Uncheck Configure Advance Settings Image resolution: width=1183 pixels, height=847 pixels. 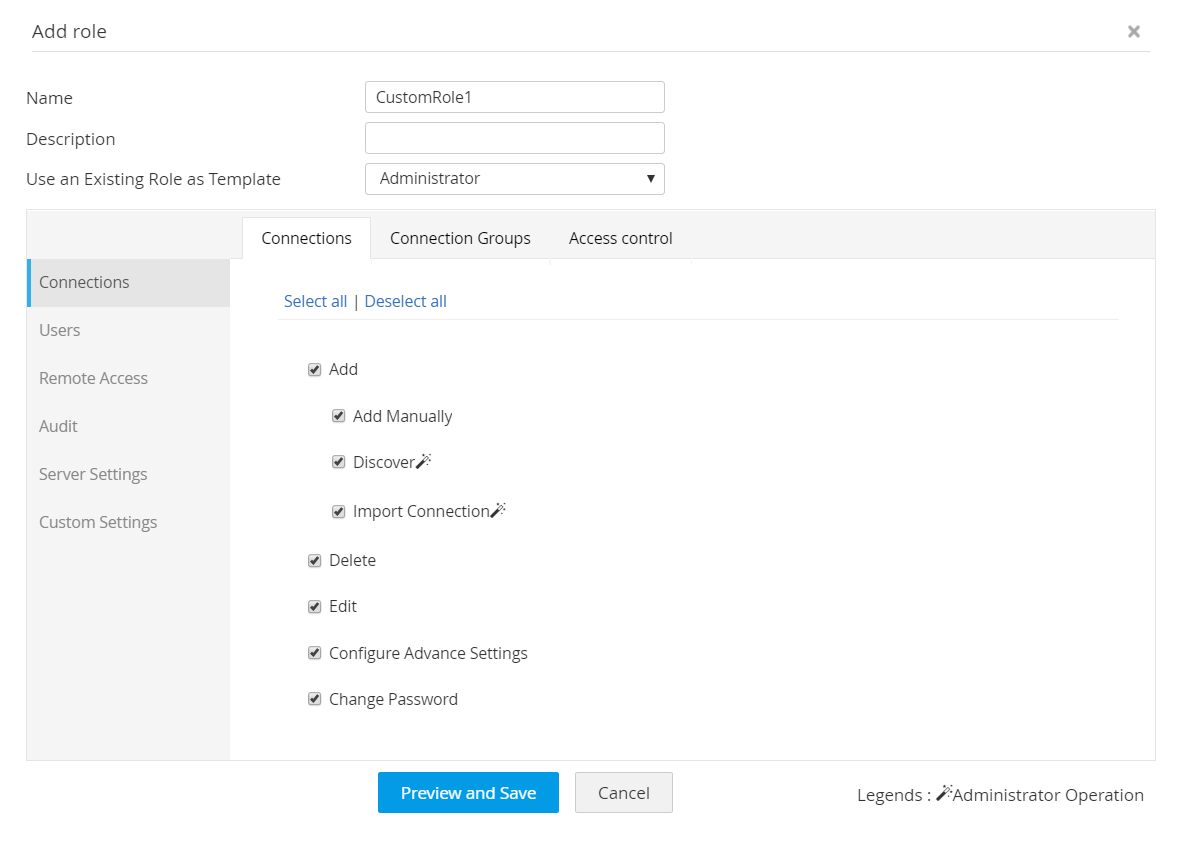[314, 652]
